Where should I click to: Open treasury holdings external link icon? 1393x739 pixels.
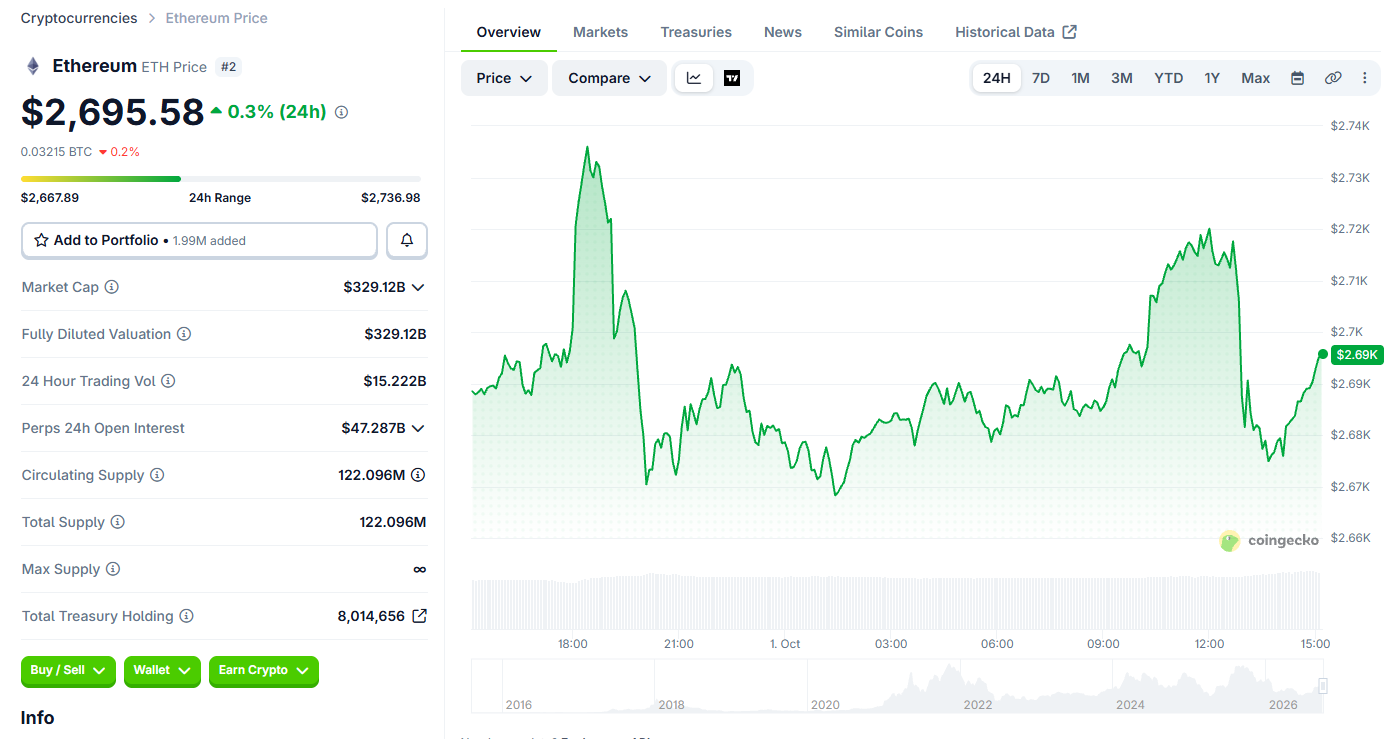(x=420, y=616)
